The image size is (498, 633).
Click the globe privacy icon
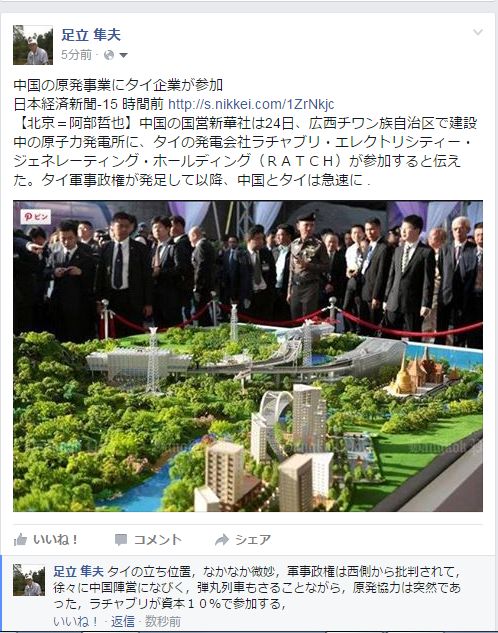coord(109,55)
